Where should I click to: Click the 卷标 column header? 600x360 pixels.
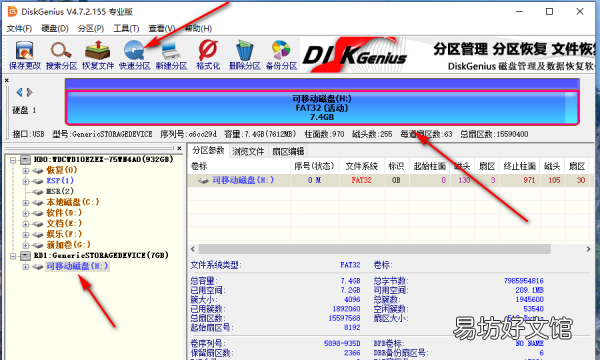pyautogui.click(x=239, y=166)
